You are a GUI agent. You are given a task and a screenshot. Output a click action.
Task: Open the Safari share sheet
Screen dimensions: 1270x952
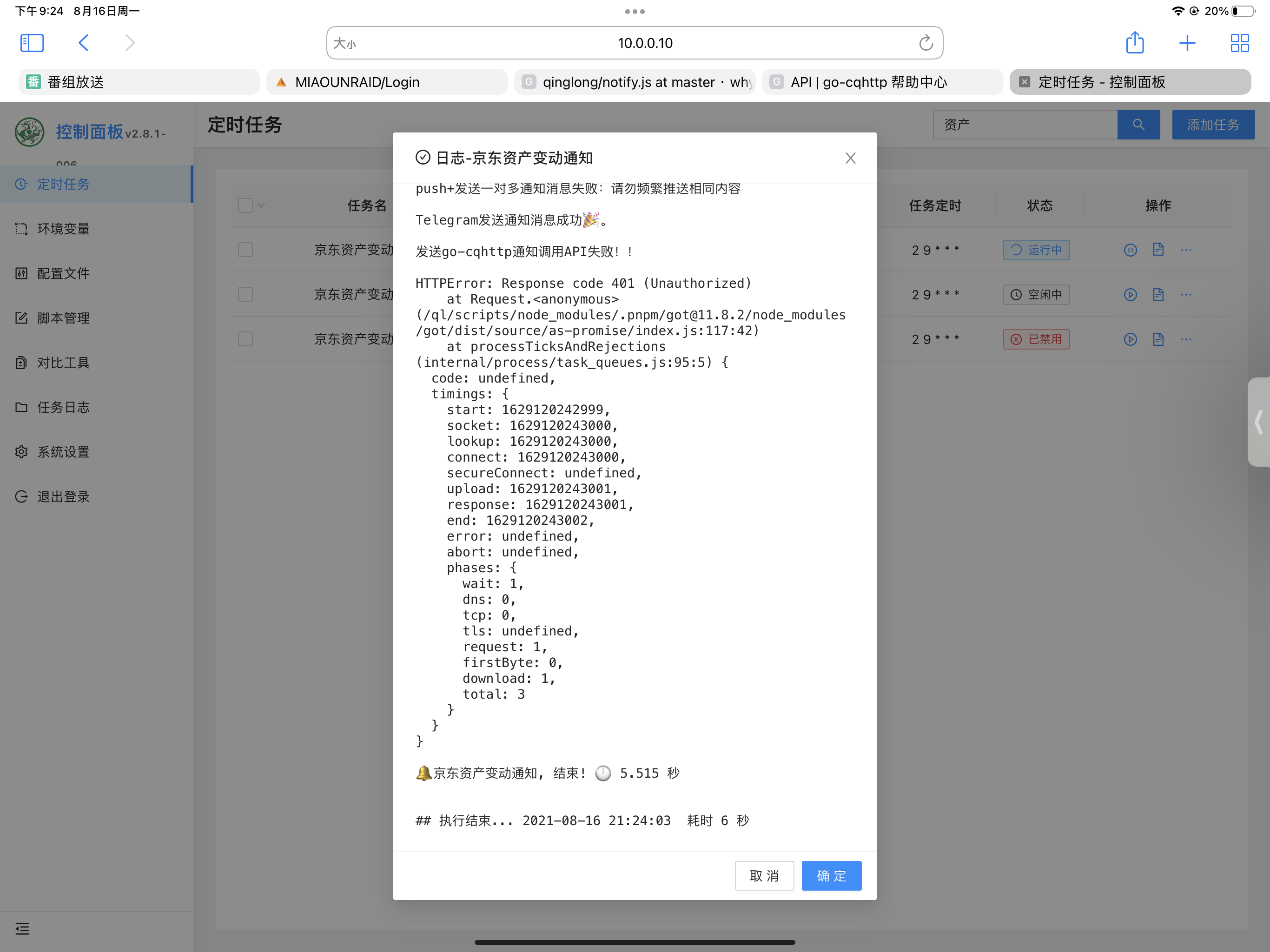click(x=1135, y=43)
